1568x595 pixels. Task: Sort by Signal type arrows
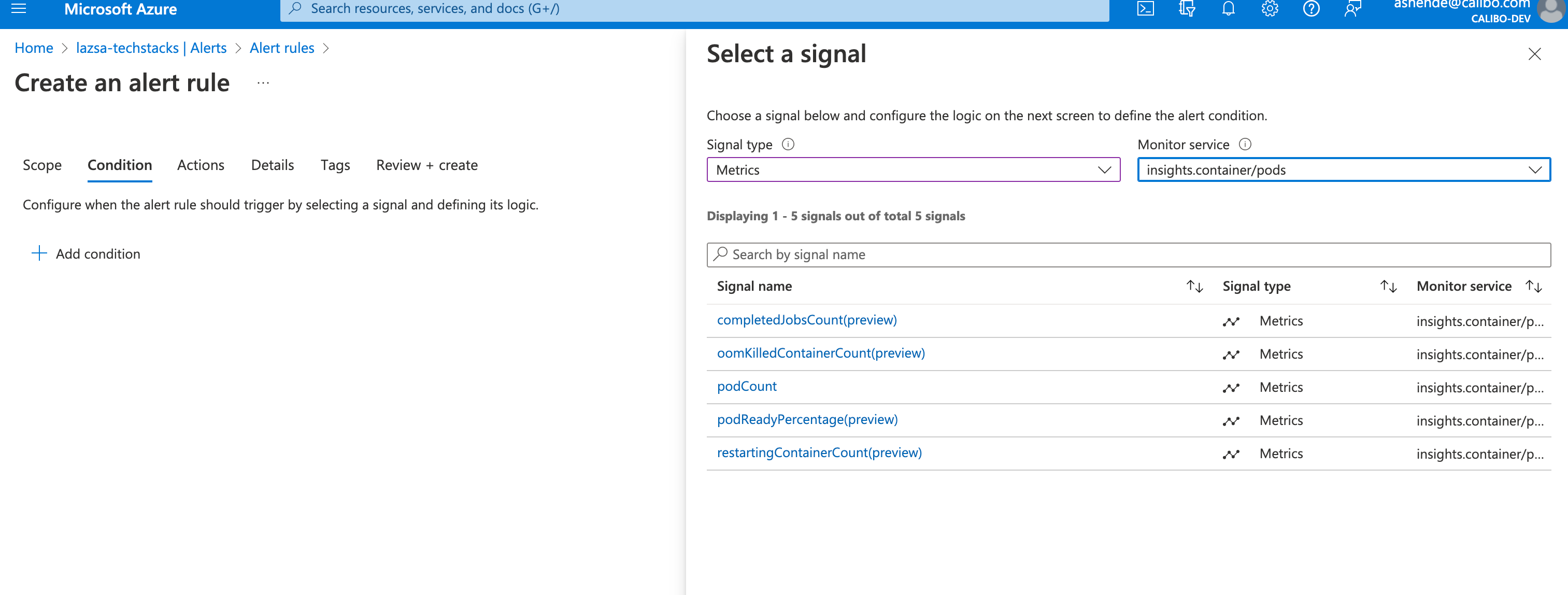click(1388, 286)
